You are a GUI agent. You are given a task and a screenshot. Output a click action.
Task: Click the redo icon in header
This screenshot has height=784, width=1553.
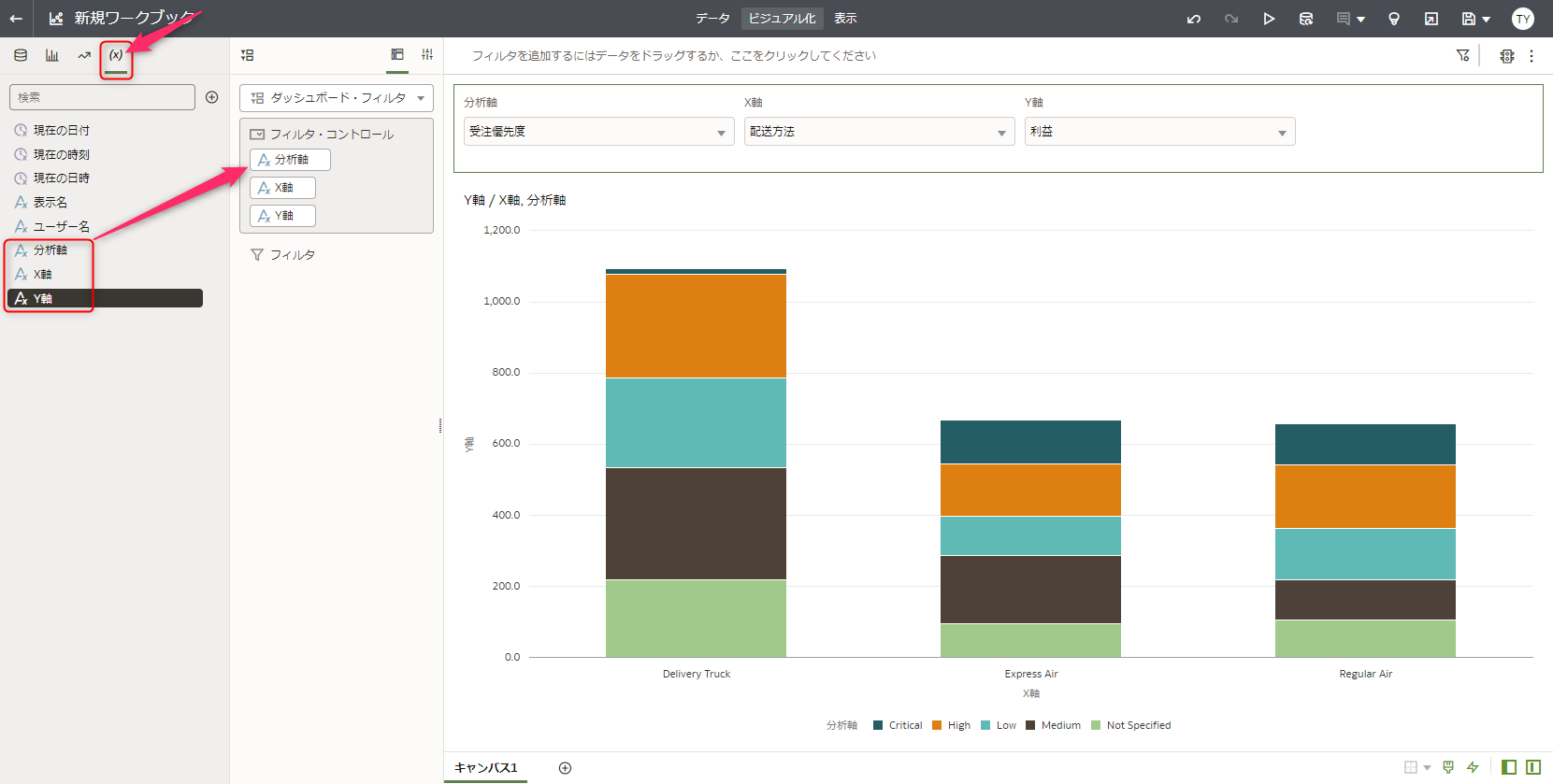point(1231,19)
